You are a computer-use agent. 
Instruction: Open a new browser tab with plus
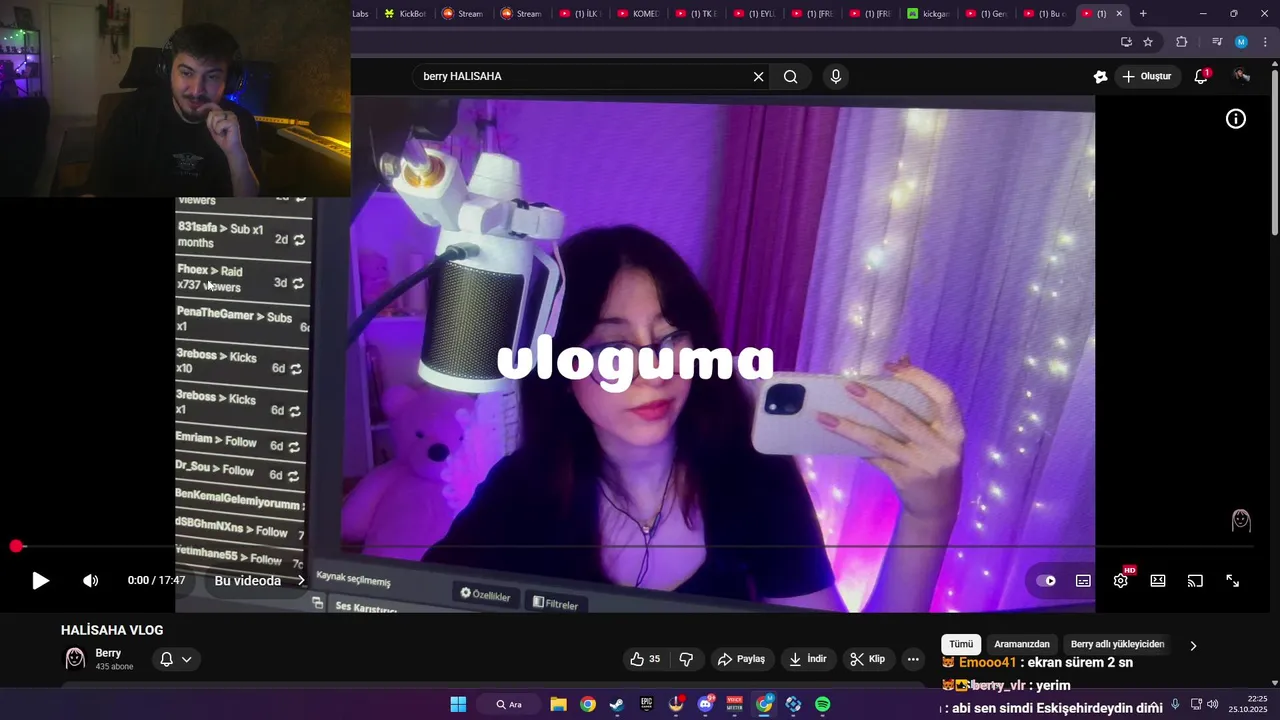[1143, 14]
